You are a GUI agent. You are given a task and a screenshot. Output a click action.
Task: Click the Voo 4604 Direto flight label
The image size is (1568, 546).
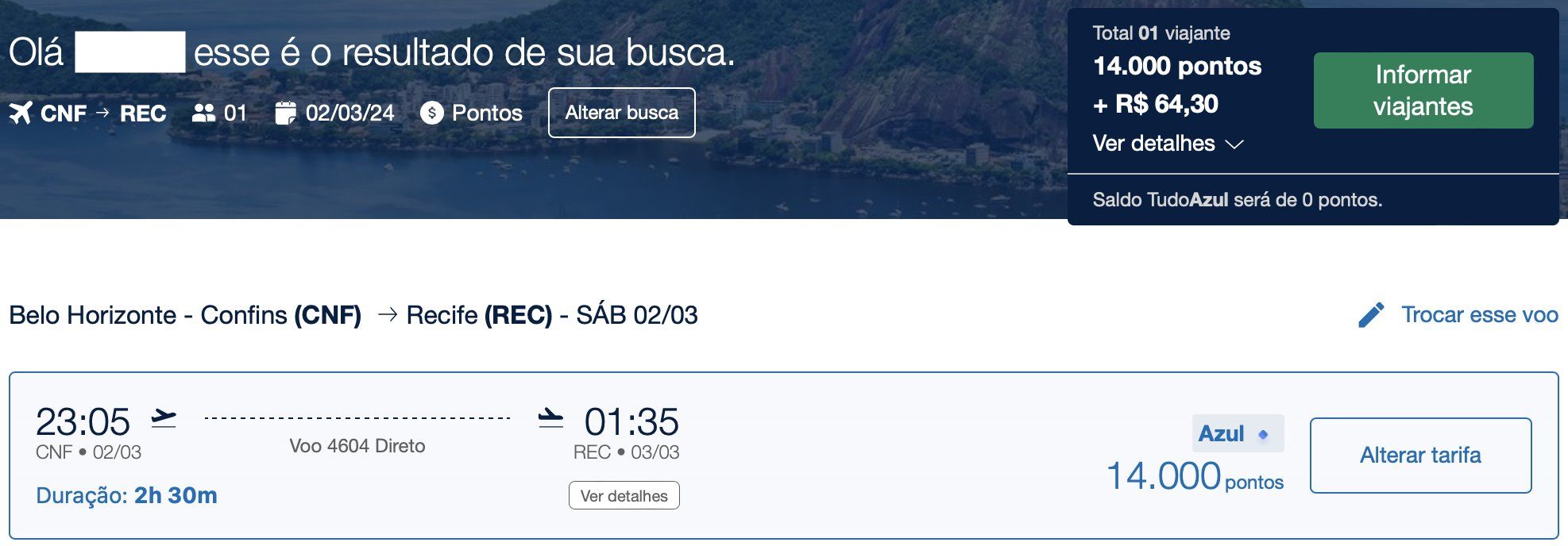pos(357,446)
